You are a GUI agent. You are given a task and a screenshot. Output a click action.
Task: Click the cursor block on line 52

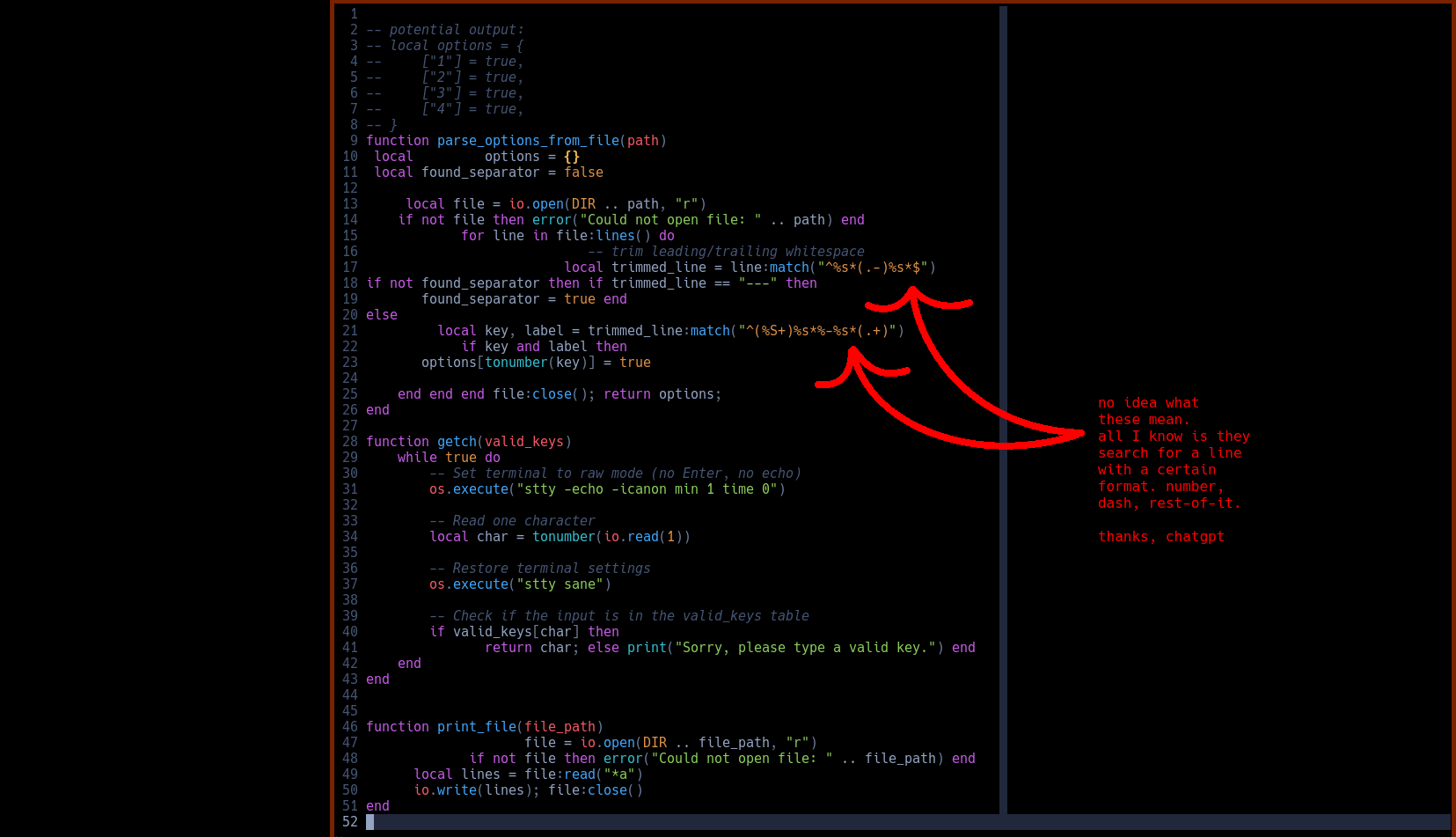[370, 821]
